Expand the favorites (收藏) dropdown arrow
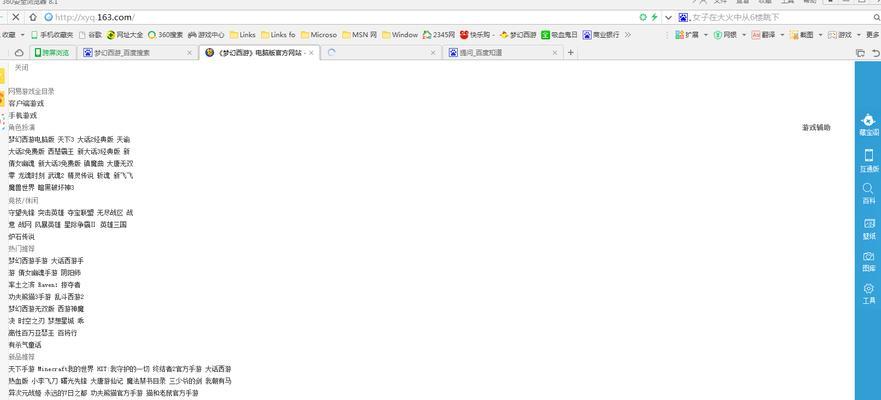 22,35
